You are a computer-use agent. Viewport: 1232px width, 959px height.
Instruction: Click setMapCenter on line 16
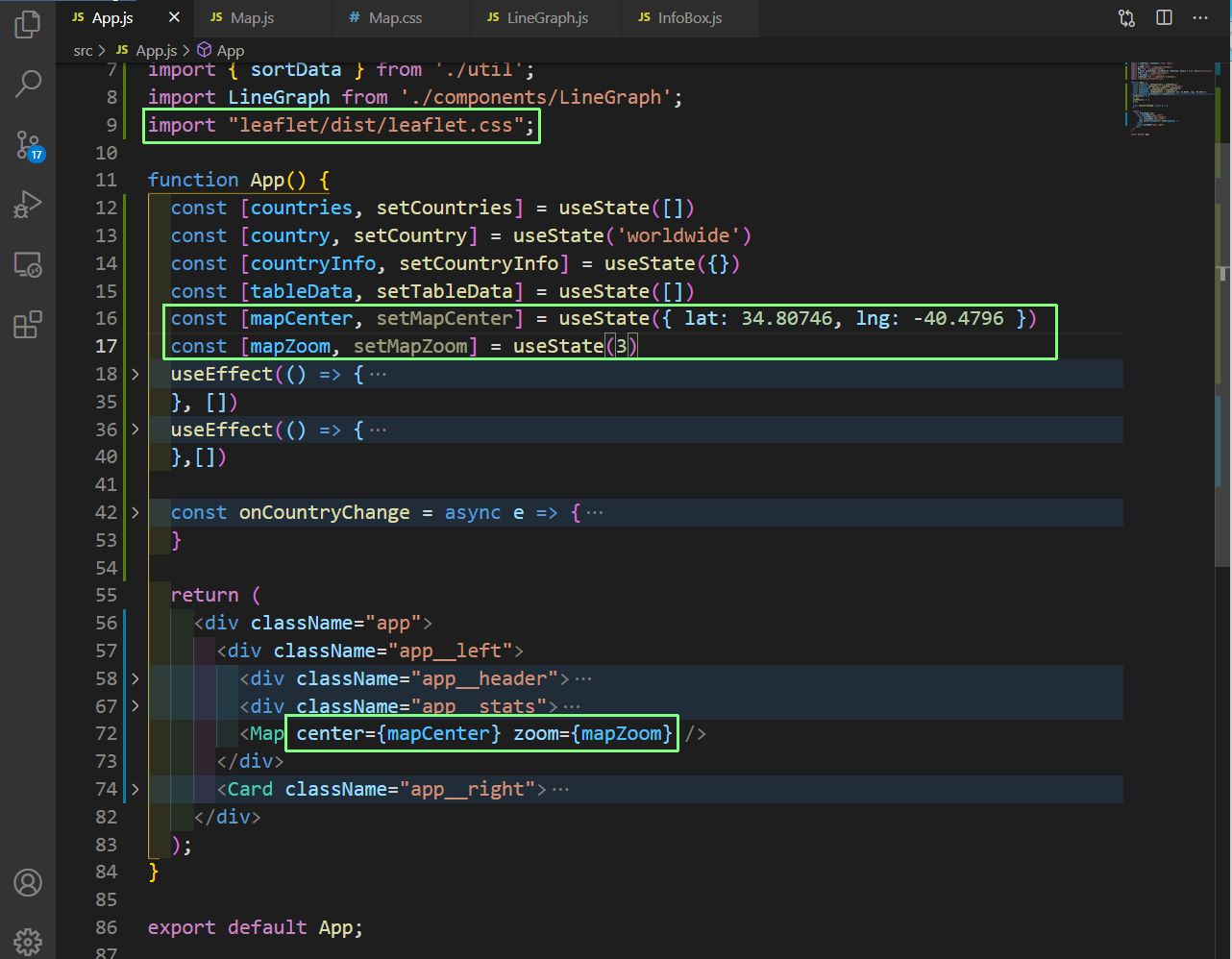(445, 318)
